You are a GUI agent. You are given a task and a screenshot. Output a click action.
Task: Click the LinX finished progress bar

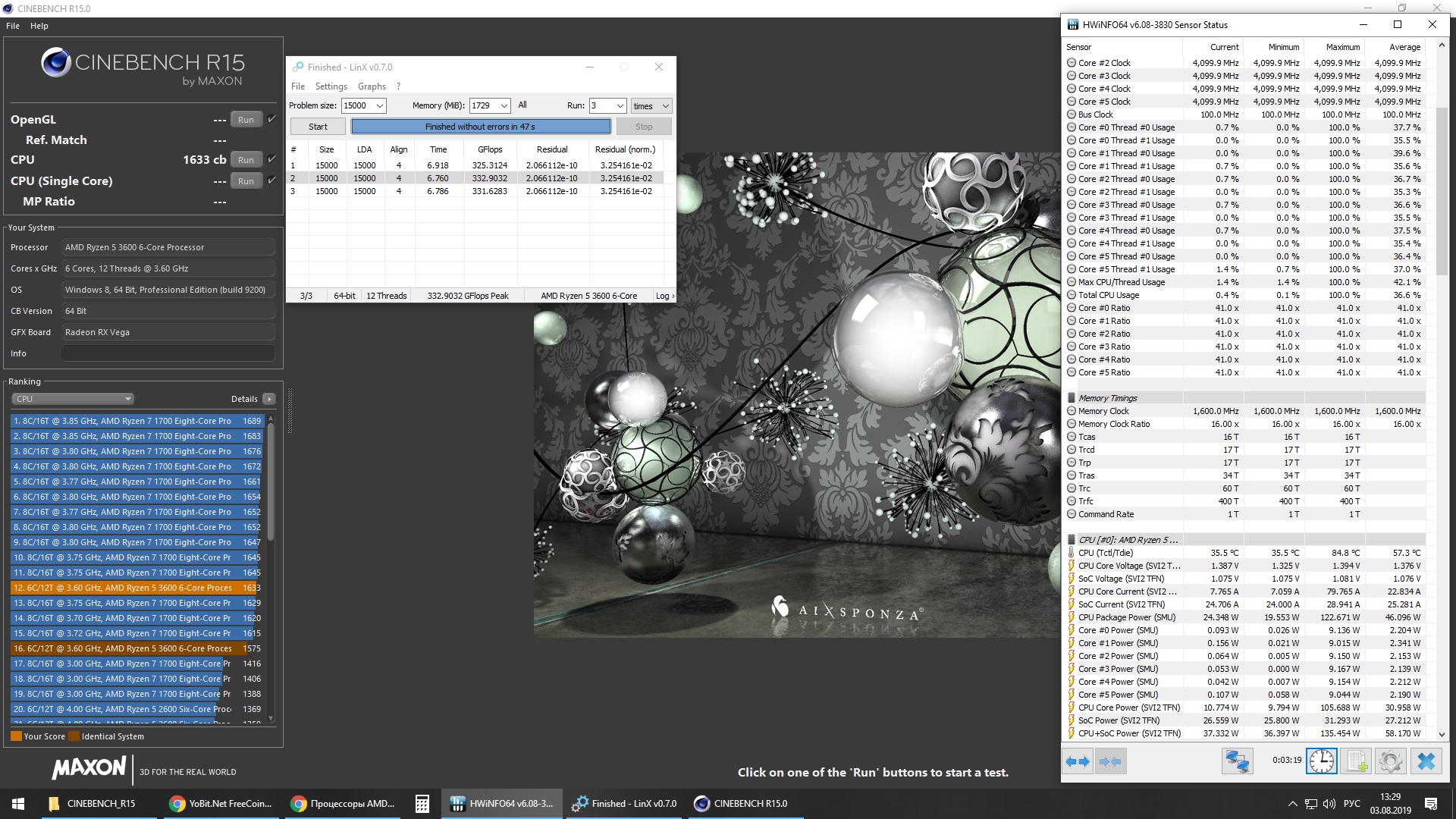coord(480,127)
